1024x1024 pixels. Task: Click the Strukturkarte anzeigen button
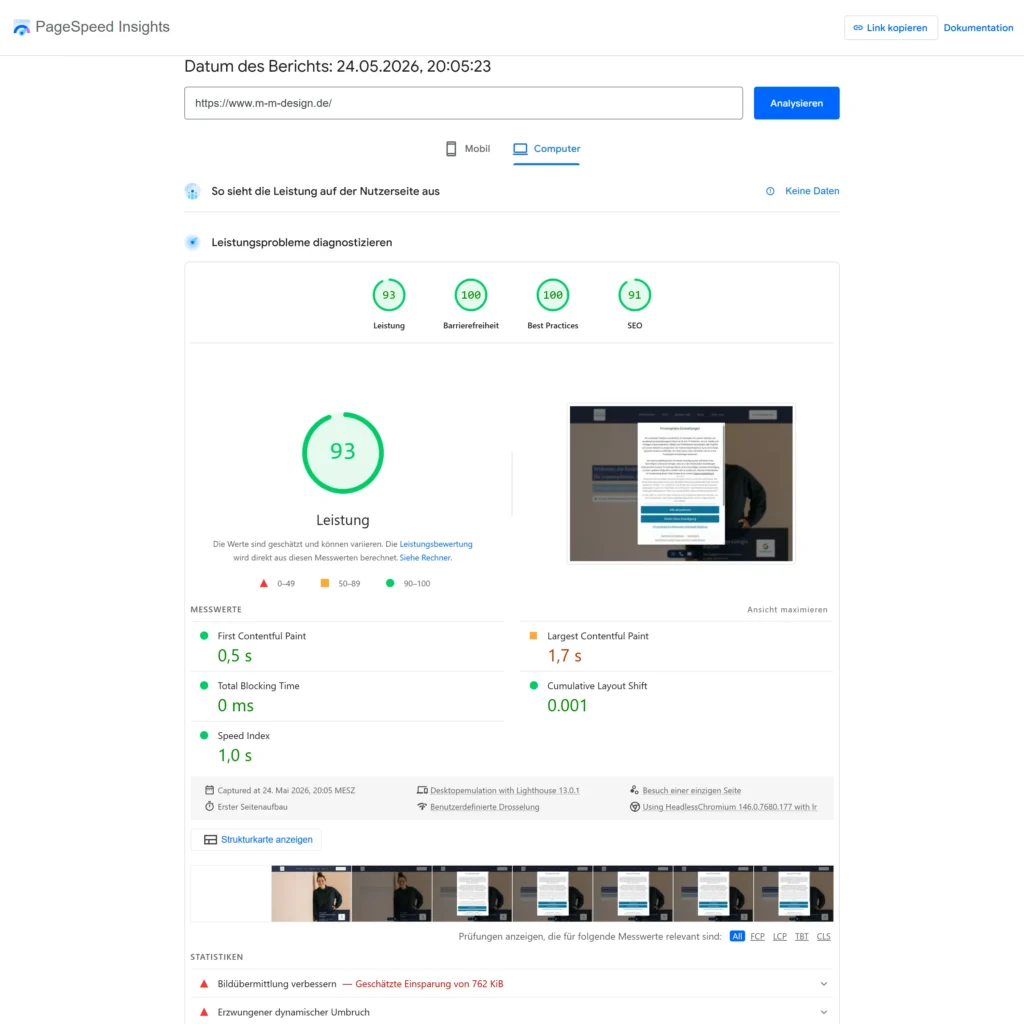257,839
